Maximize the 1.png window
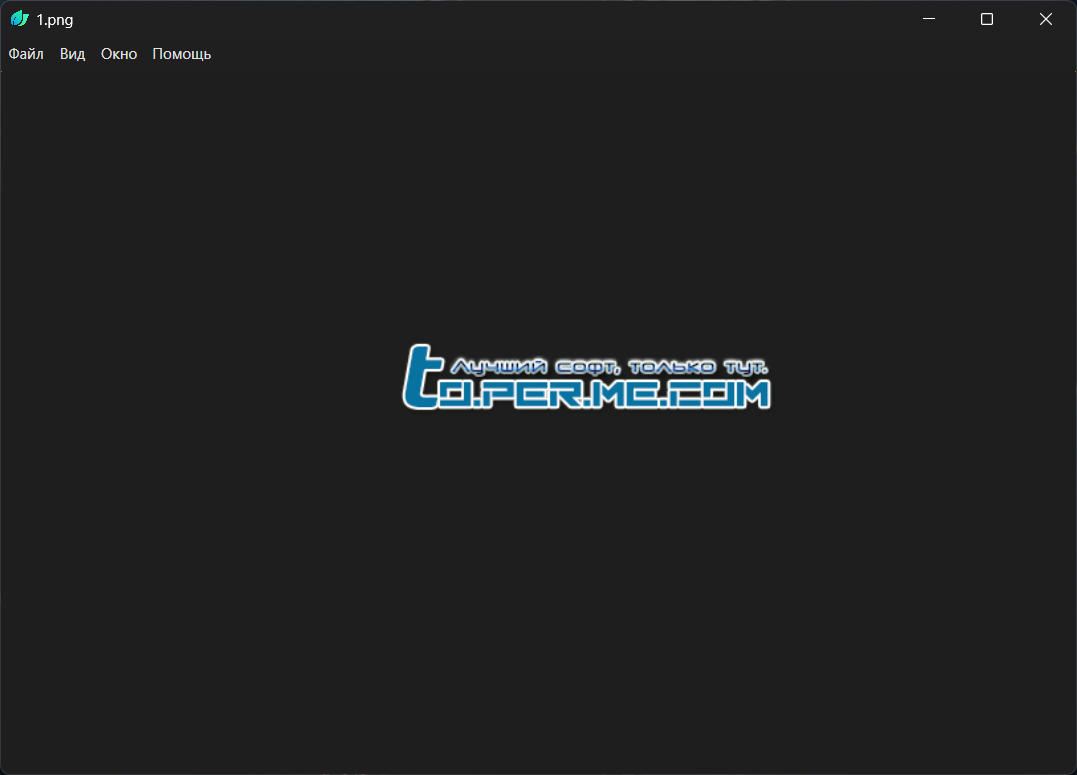The height and width of the screenshot is (775, 1077). (987, 19)
